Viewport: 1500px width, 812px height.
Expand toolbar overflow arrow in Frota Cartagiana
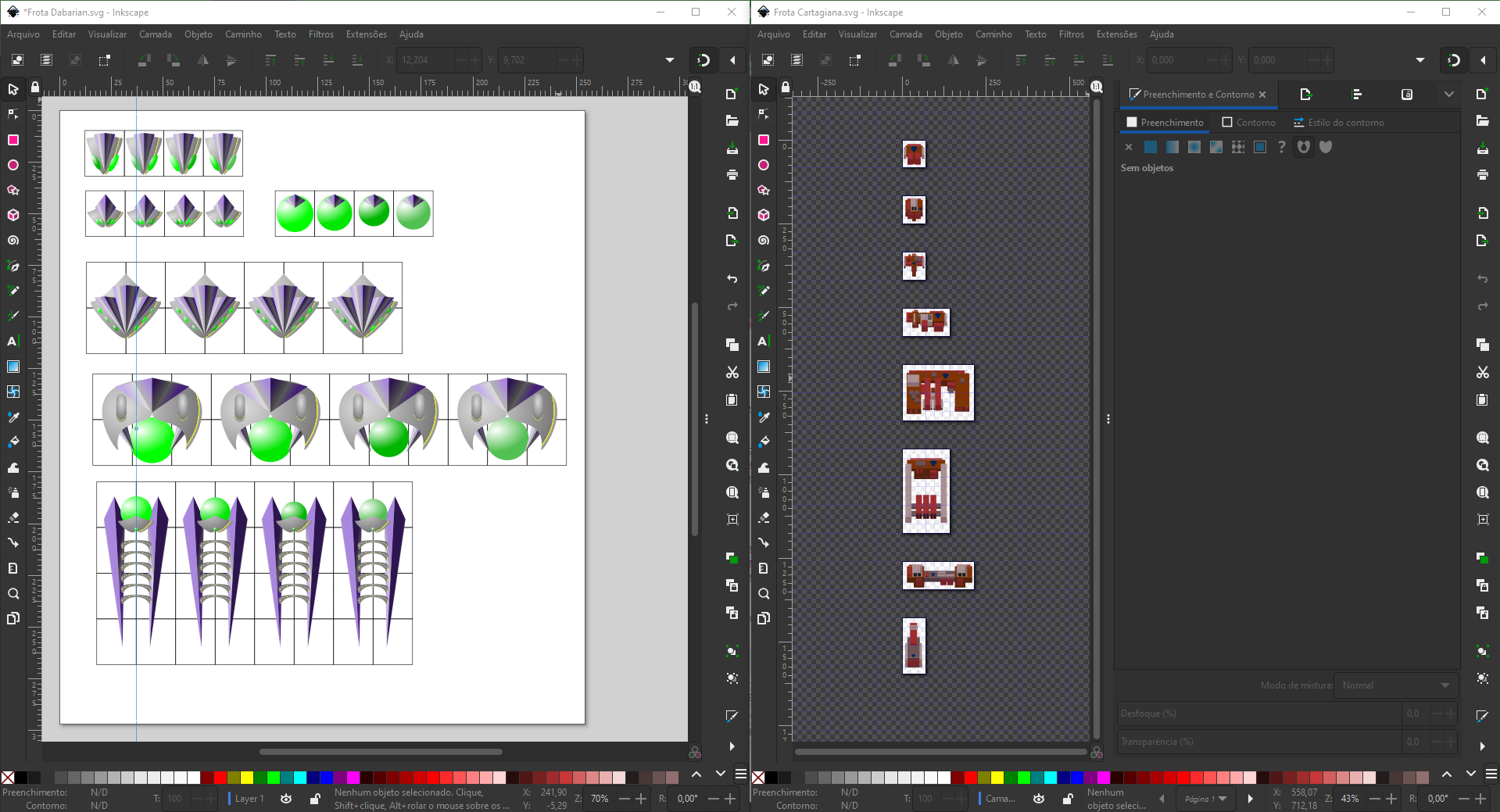click(x=1419, y=60)
